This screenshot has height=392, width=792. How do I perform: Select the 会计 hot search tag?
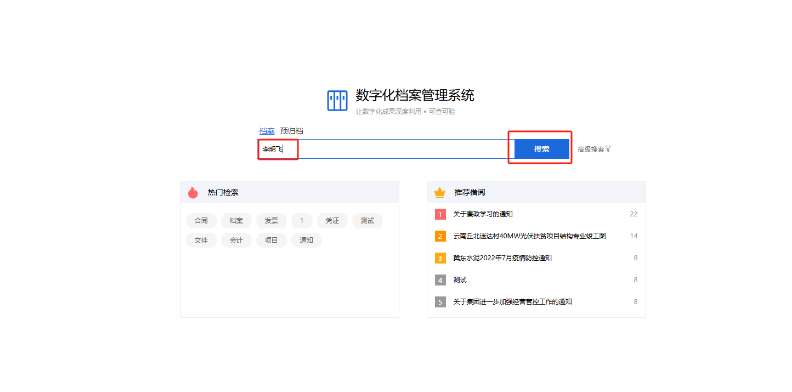236,240
